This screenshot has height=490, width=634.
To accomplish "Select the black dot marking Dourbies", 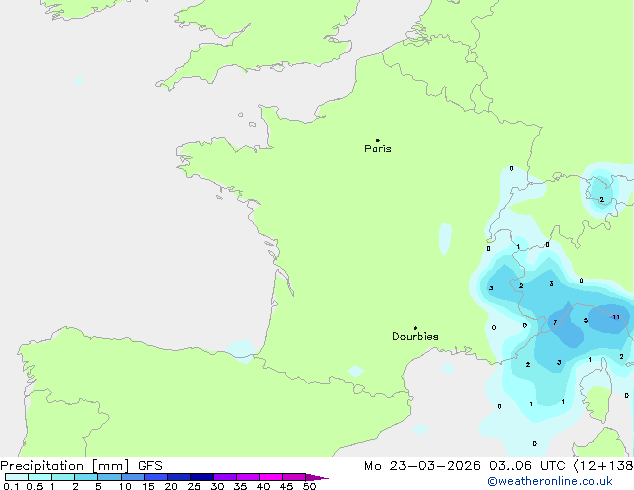I will (x=415, y=328).
